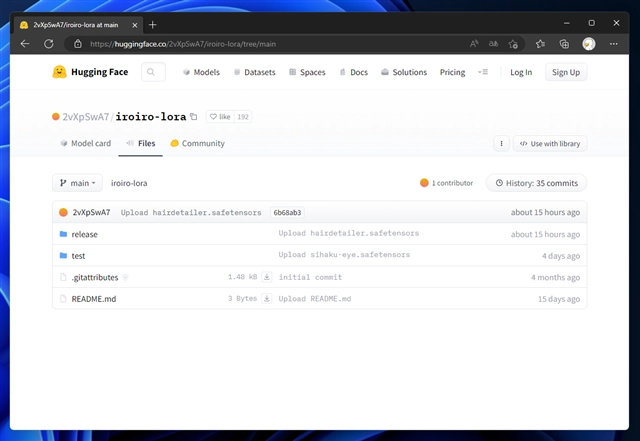Open Solutions in the navigation bar
Screen dimensions: 640x441
[x=404, y=72]
